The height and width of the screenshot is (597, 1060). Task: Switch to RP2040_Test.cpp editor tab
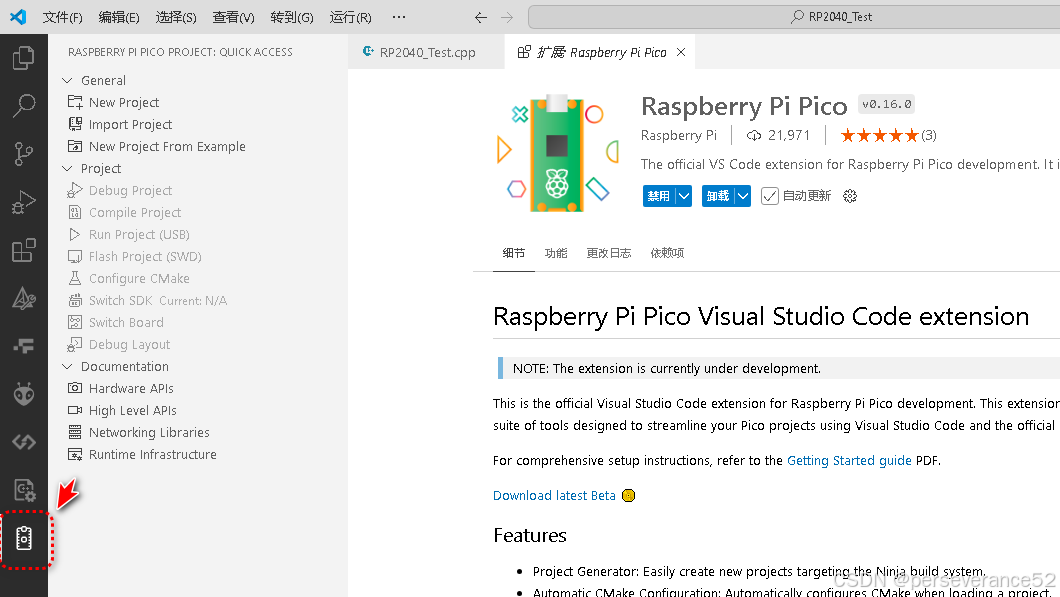426,52
